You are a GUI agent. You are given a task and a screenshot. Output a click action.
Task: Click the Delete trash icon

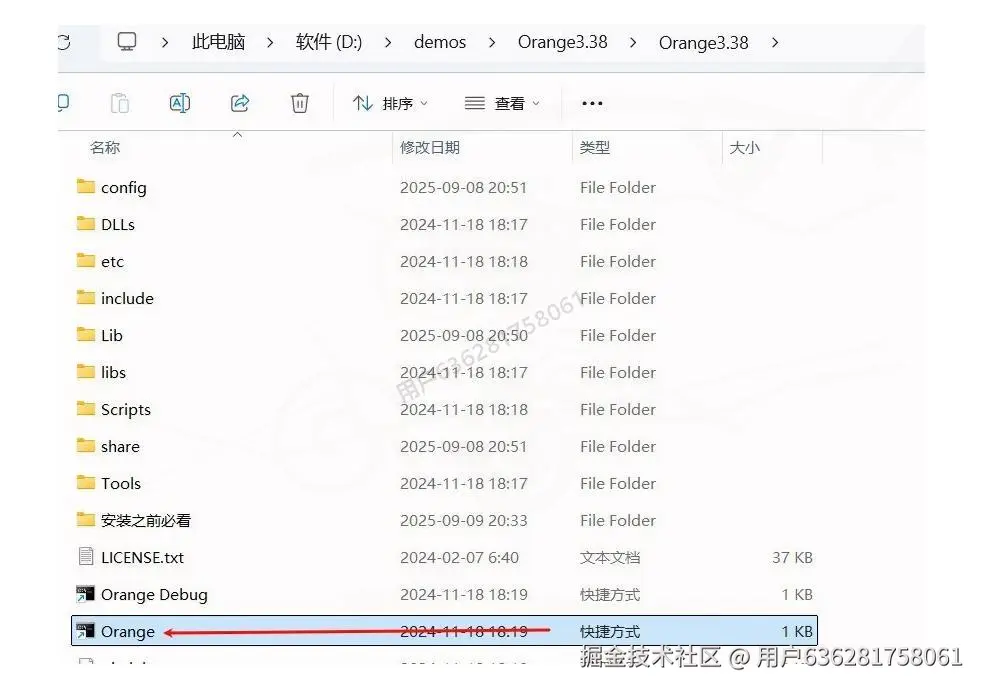point(299,103)
